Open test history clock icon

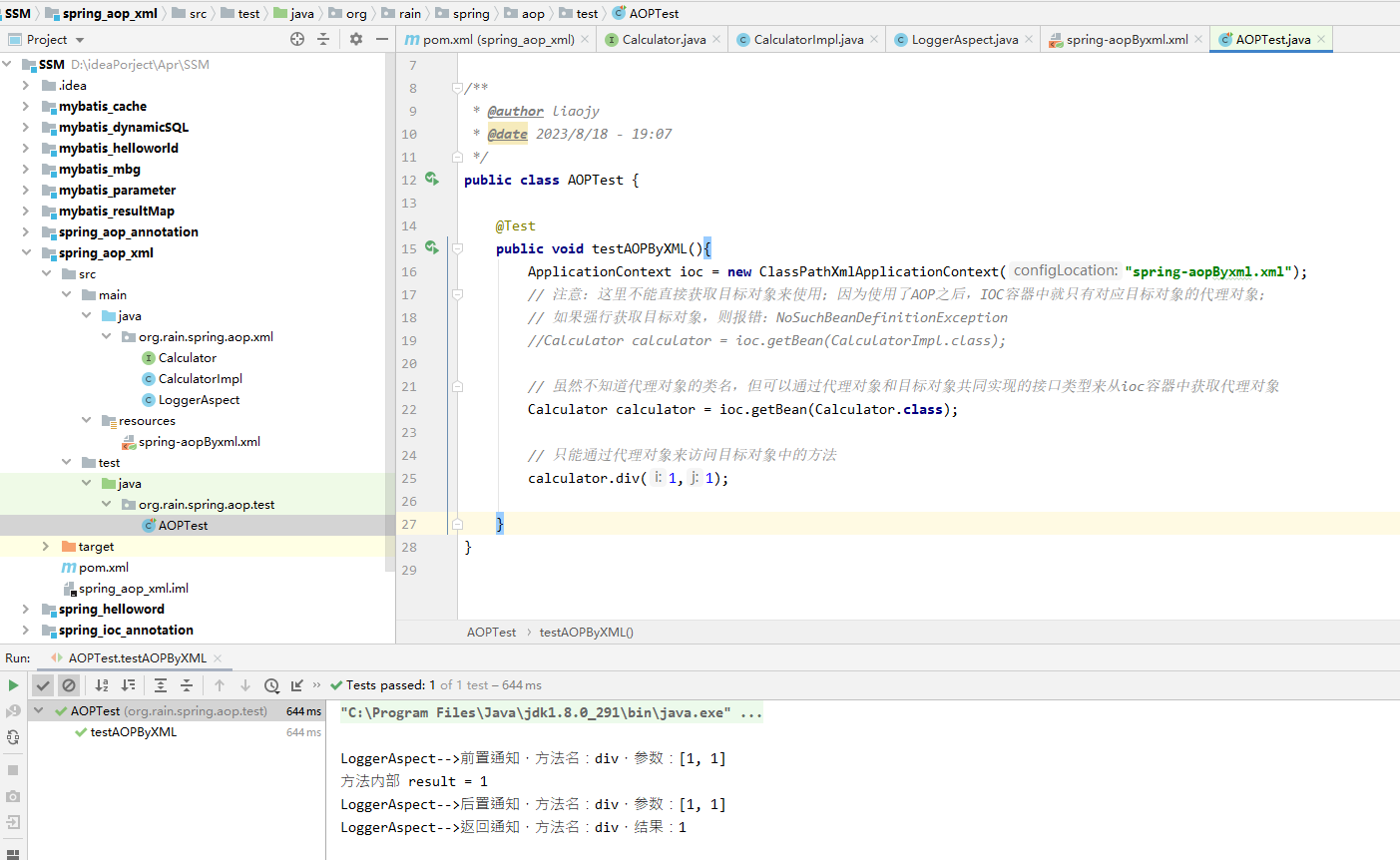[271, 685]
